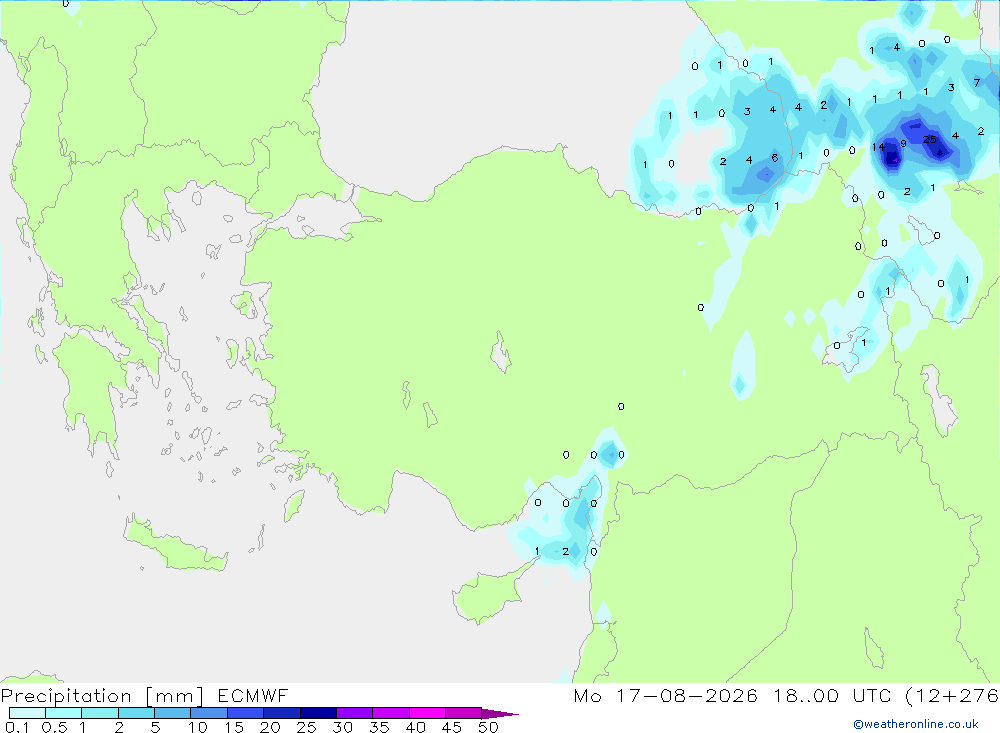Screen dimensions: 1000x733
Task: Click the '7' precipitation value on the map
Action: [x=976, y=83]
